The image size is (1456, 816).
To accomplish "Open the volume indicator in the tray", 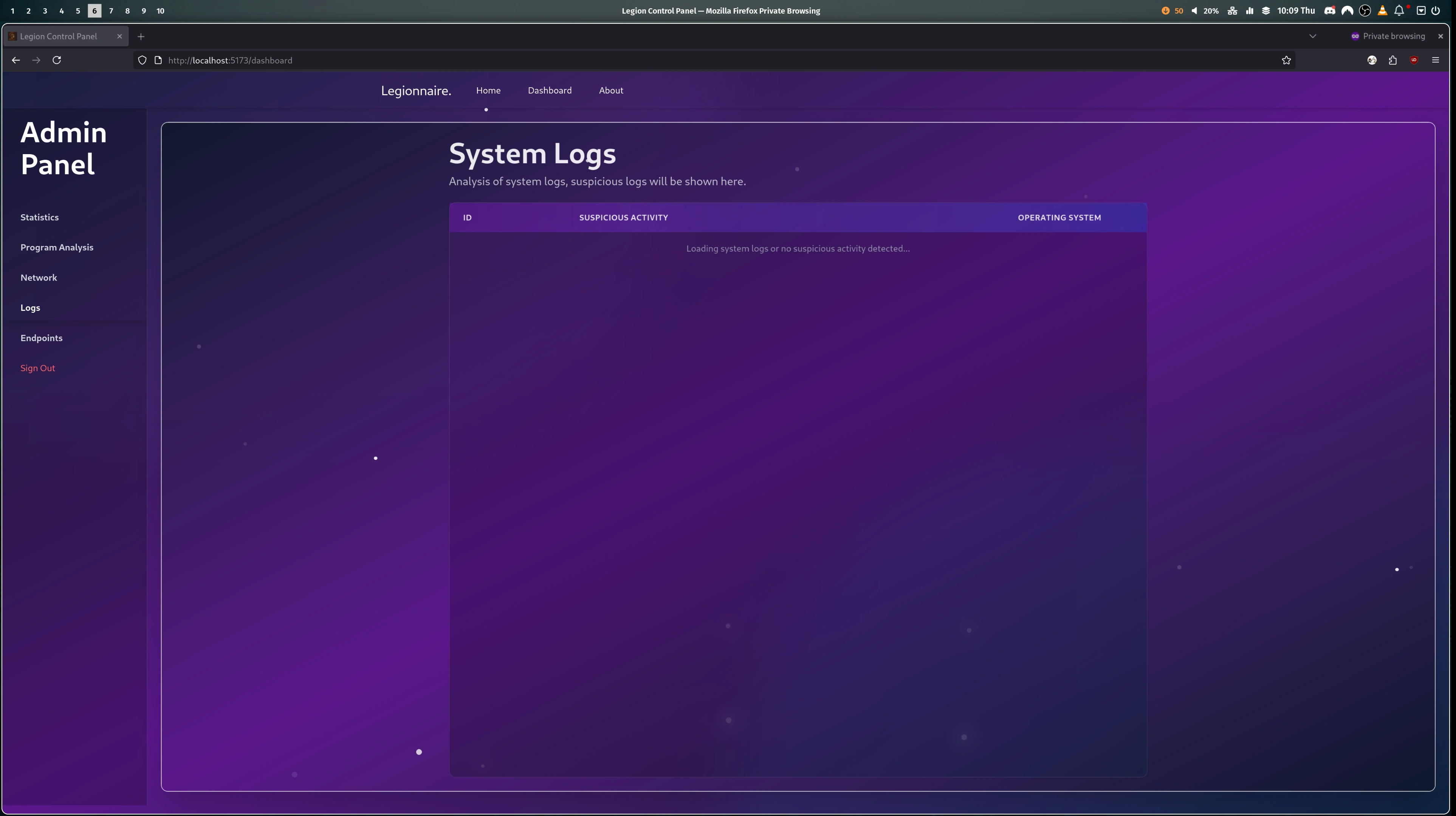I will (x=1194, y=10).
